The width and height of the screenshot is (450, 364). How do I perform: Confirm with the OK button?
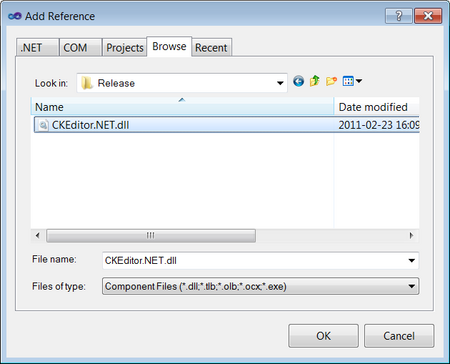point(323,336)
